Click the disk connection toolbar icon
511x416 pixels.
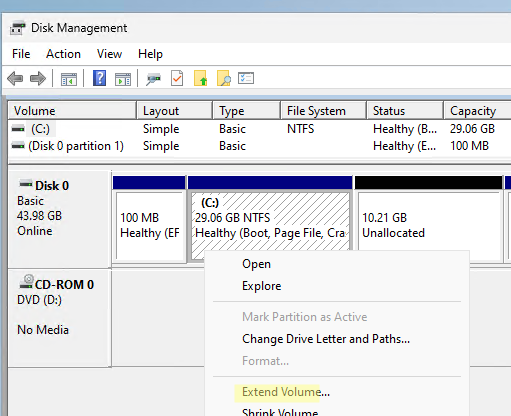pos(153,79)
